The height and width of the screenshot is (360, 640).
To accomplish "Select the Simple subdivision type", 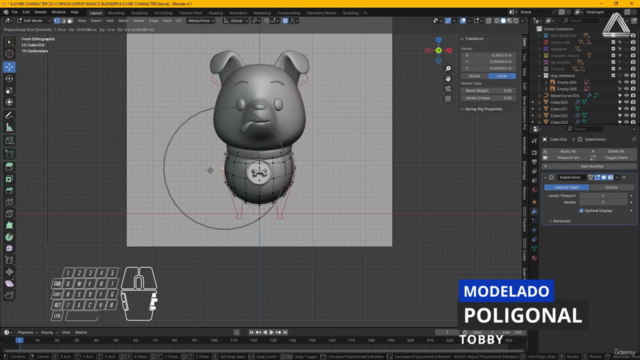I will 611,187.
